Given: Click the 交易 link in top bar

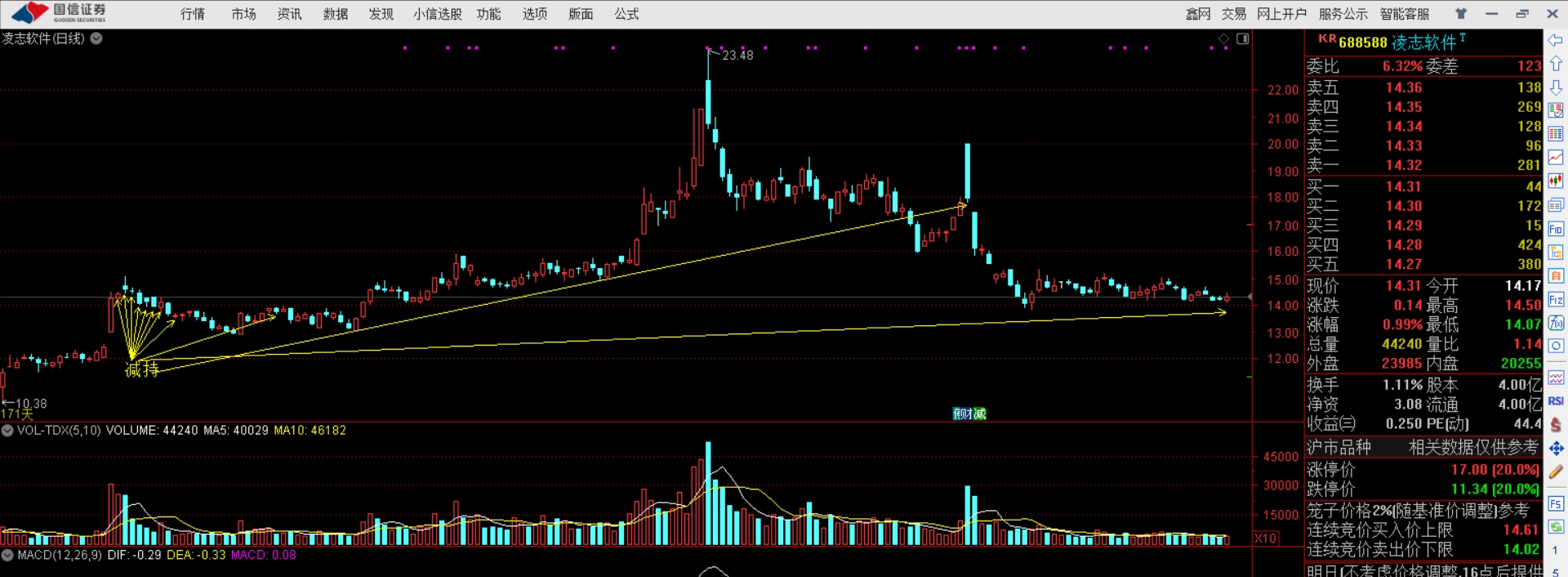Looking at the screenshot, I should pyautogui.click(x=1234, y=14).
